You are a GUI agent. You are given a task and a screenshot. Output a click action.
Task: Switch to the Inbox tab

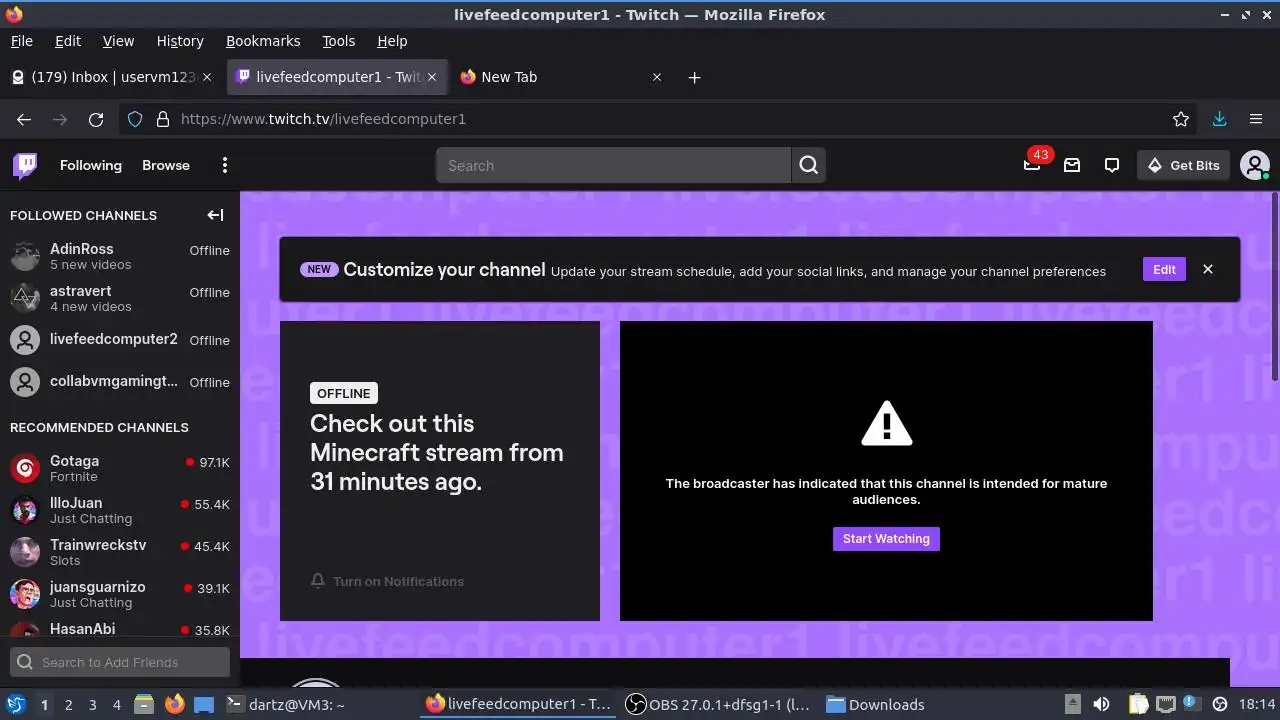110,77
